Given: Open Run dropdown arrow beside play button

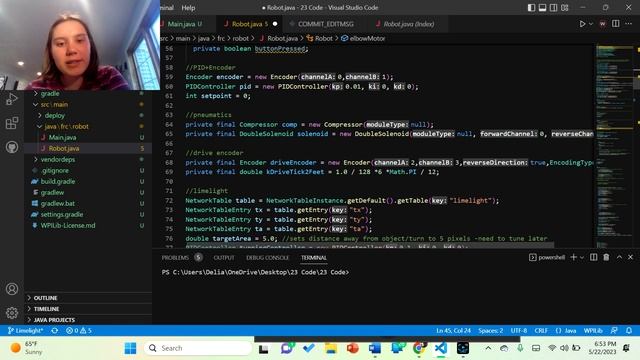Looking at the screenshot, I should [x=591, y=24].
